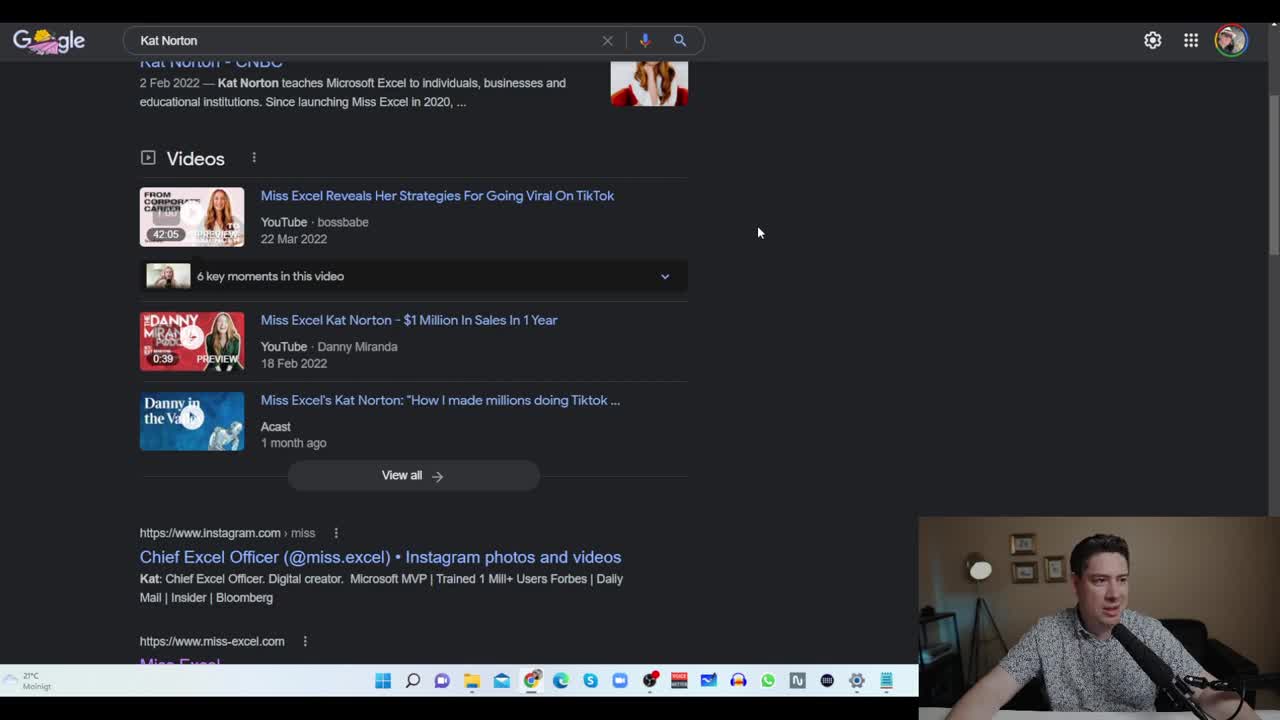Switch to Chrome in the taskbar

531,681
